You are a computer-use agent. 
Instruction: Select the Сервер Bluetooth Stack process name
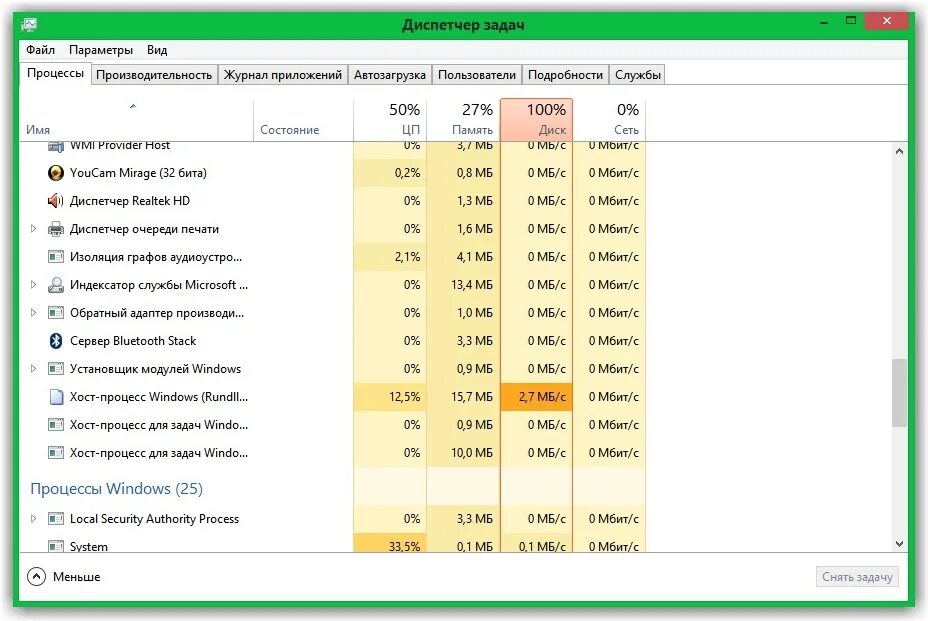coord(133,340)
